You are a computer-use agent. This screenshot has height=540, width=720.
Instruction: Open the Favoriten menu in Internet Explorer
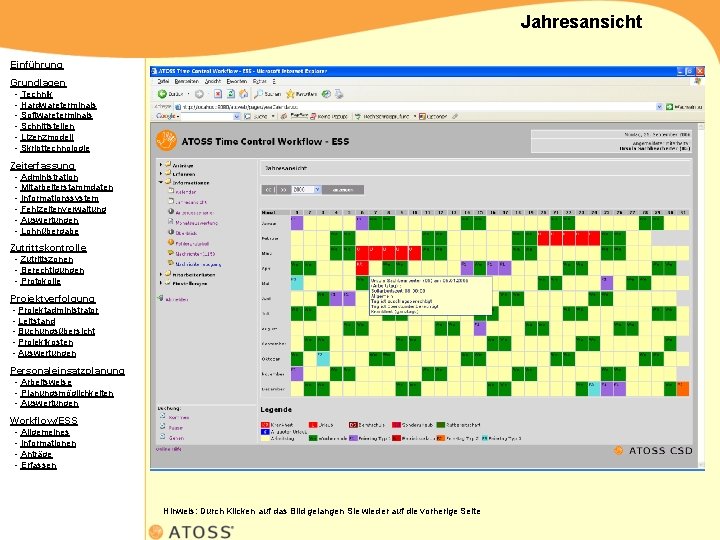237,82
